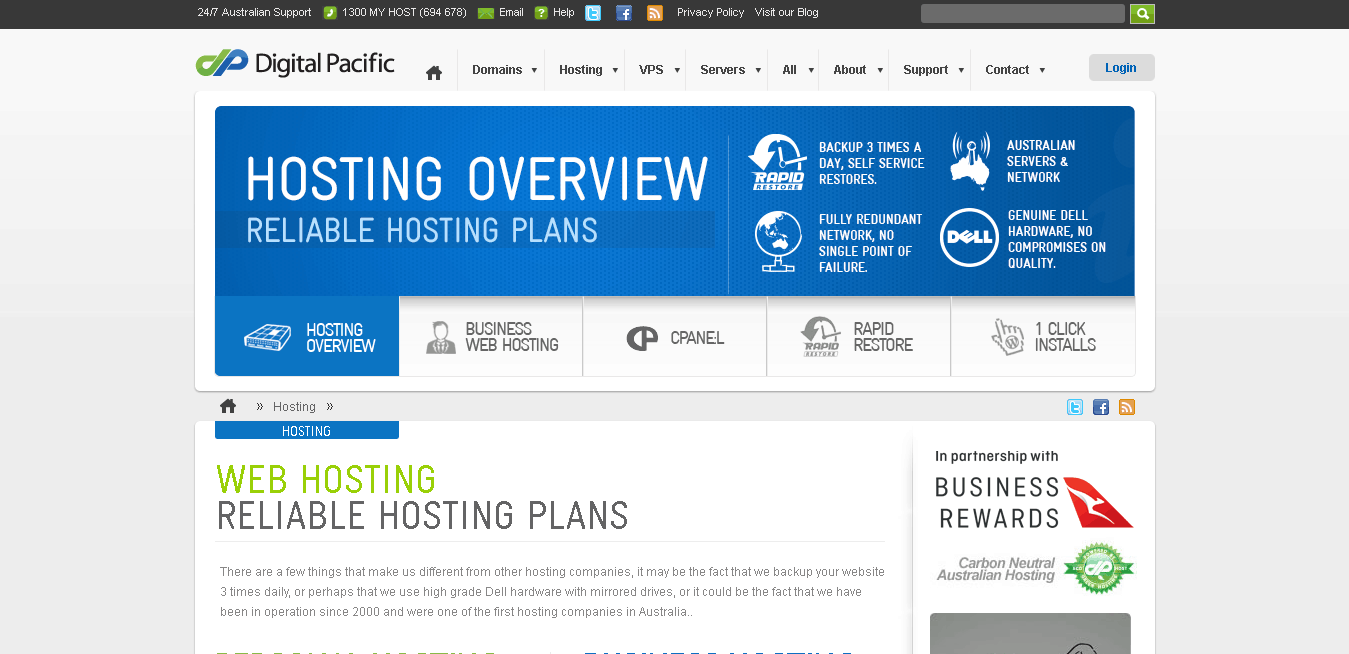Open Facebook icon beside the breadcrumb
1349x654 pixels.
tap(1101, 407)
